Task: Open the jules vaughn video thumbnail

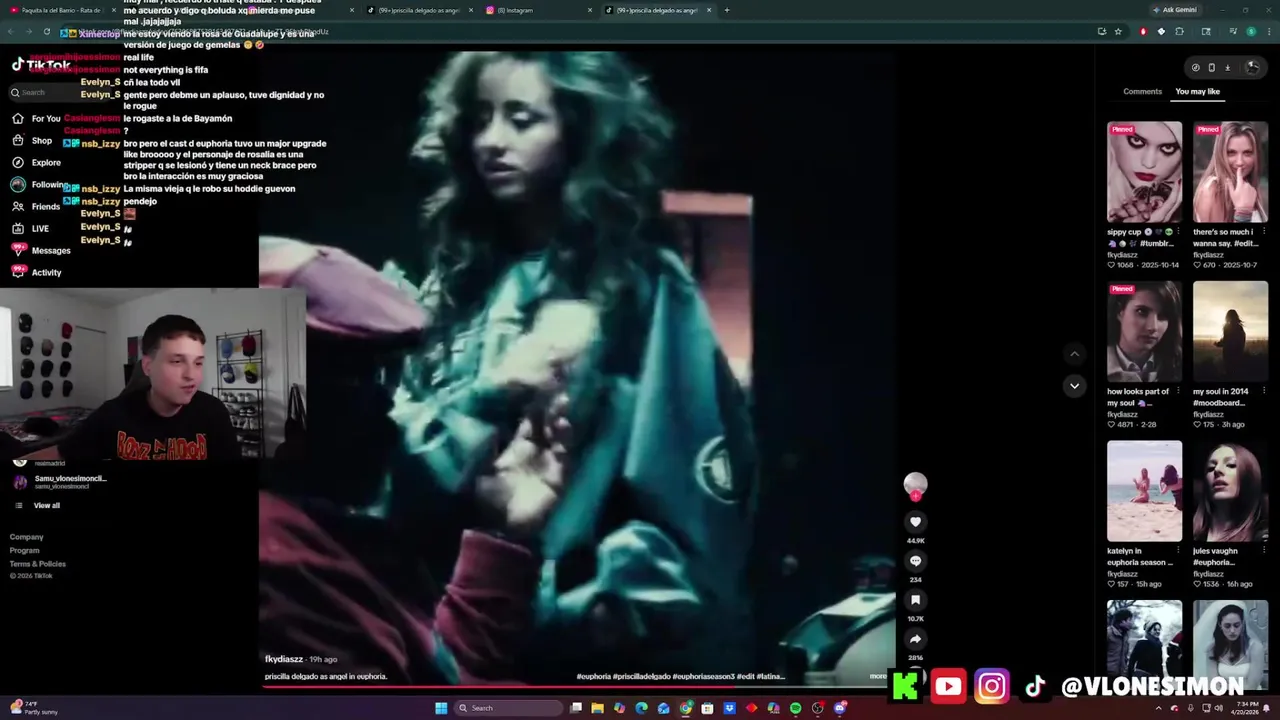Action: pyautogui.click(x=1230, y=491)
